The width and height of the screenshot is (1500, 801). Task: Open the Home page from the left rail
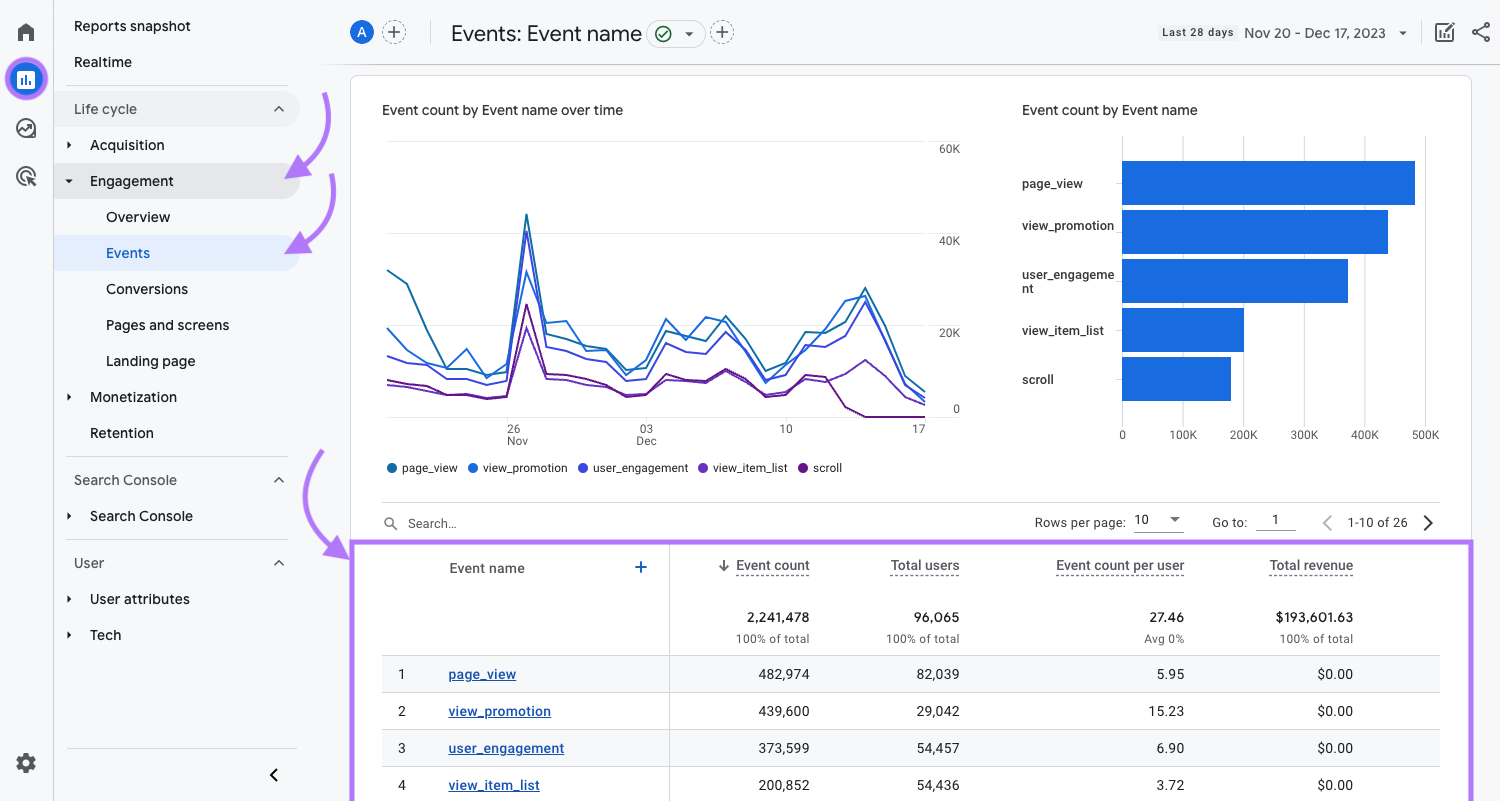click(25, 30)
